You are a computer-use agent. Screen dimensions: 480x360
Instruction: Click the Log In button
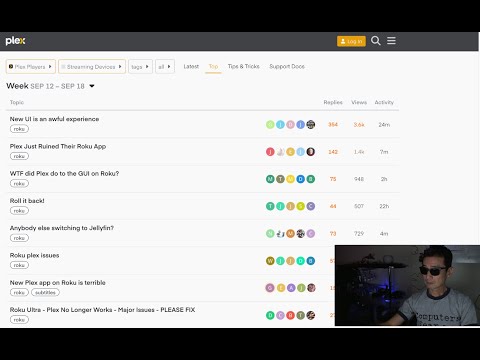(x=351, y=41)
